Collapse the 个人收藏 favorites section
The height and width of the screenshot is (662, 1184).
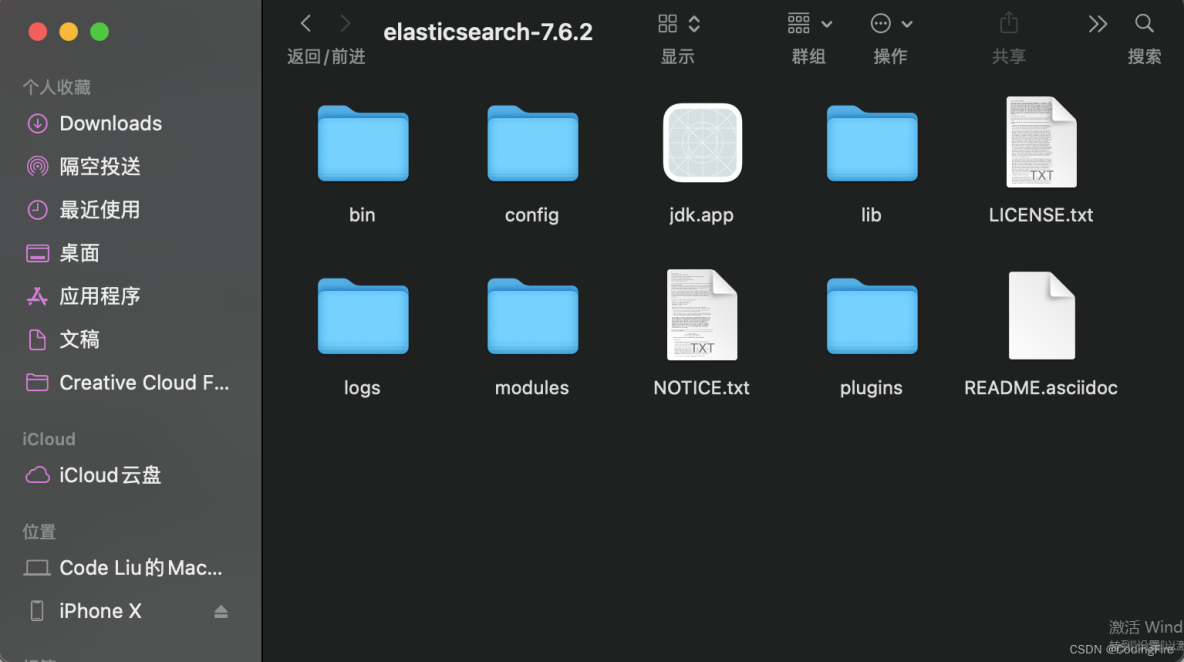click(55, 87)
